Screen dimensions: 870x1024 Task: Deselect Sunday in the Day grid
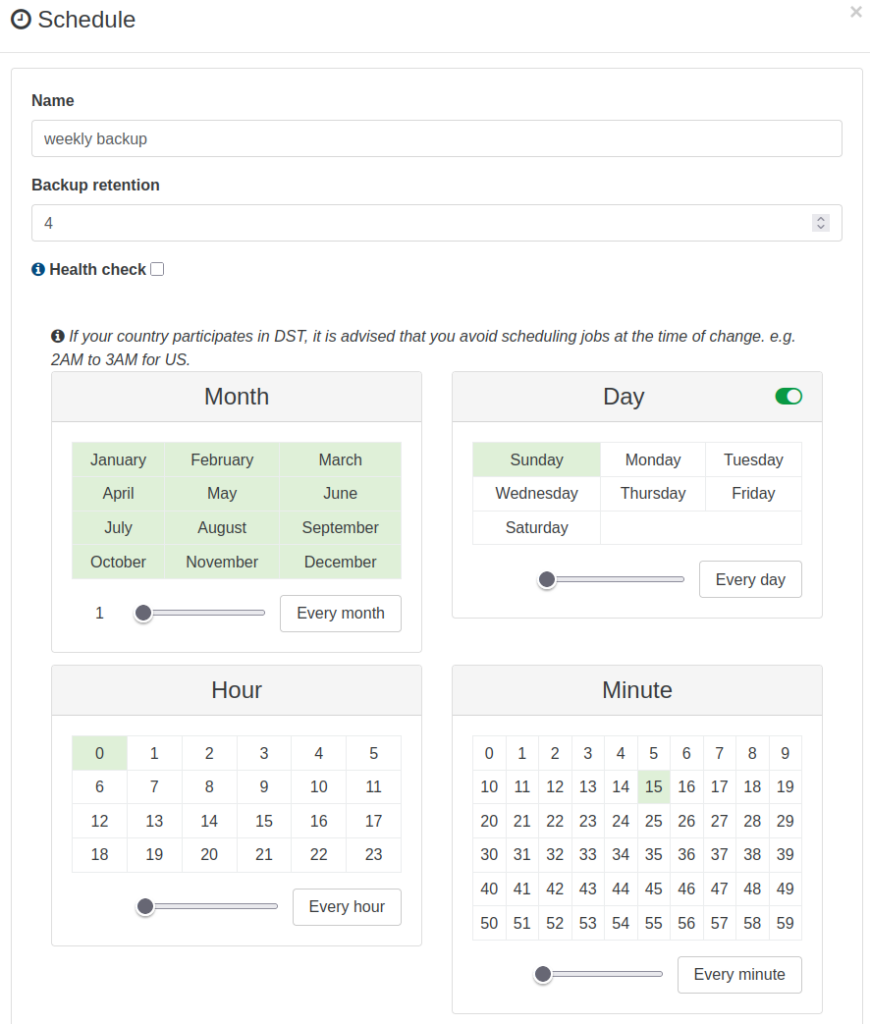(x=536, y=460)
